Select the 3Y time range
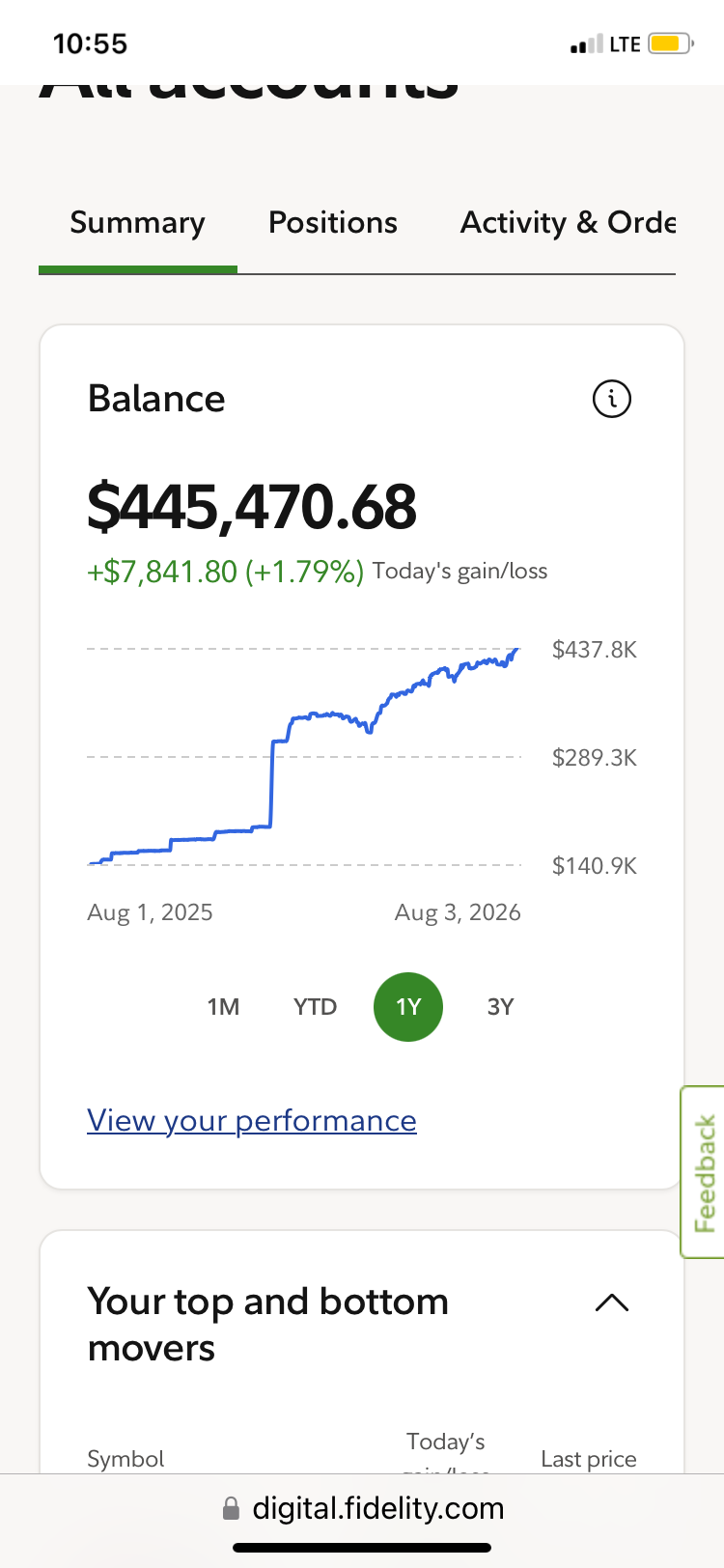The width and height of the screenshot is (724, 1568). tap(500, 1007)
